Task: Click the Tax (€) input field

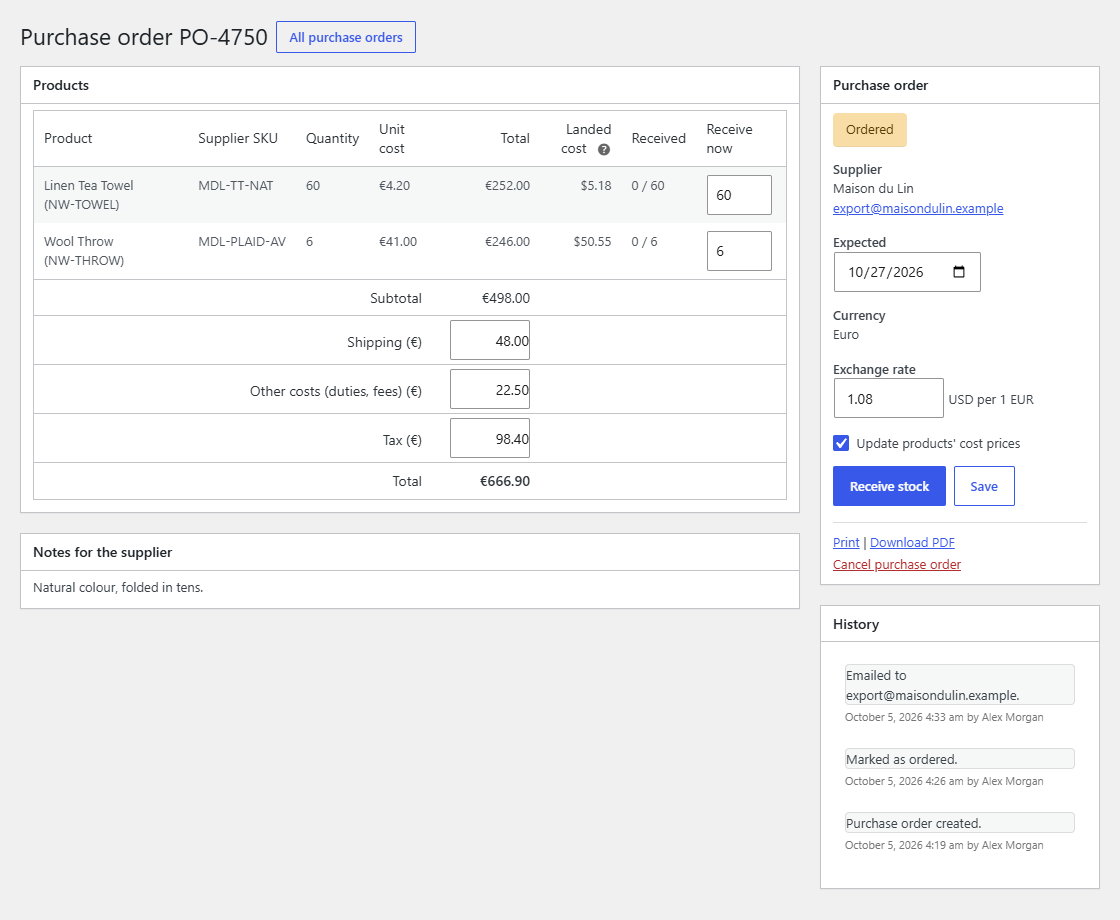Action: (490, 439)
